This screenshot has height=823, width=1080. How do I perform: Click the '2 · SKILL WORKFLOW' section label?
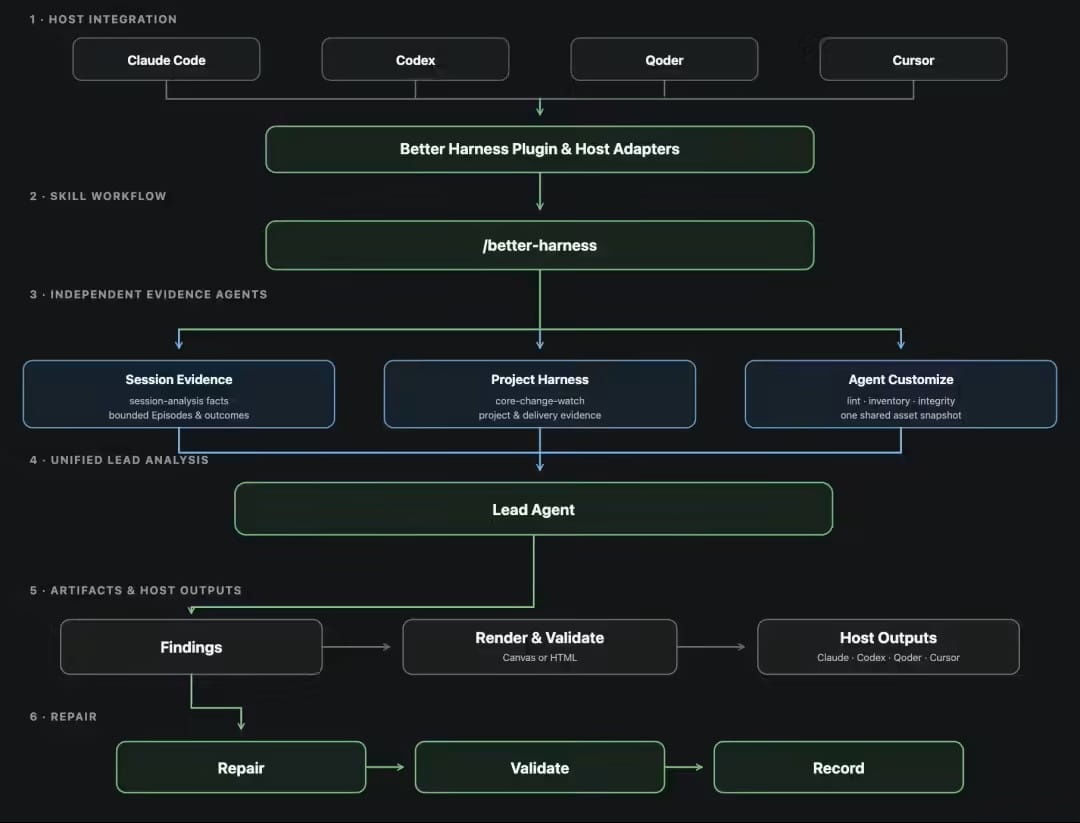[x=98, y=196]
